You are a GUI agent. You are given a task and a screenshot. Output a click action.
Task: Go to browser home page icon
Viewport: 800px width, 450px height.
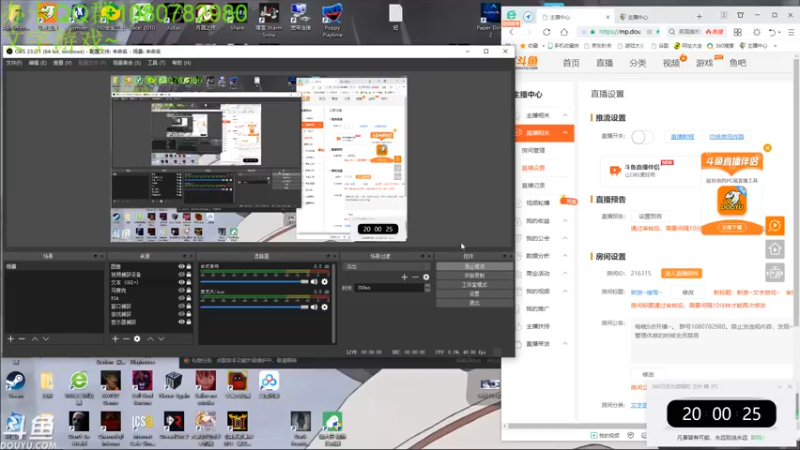click(564, 32)
